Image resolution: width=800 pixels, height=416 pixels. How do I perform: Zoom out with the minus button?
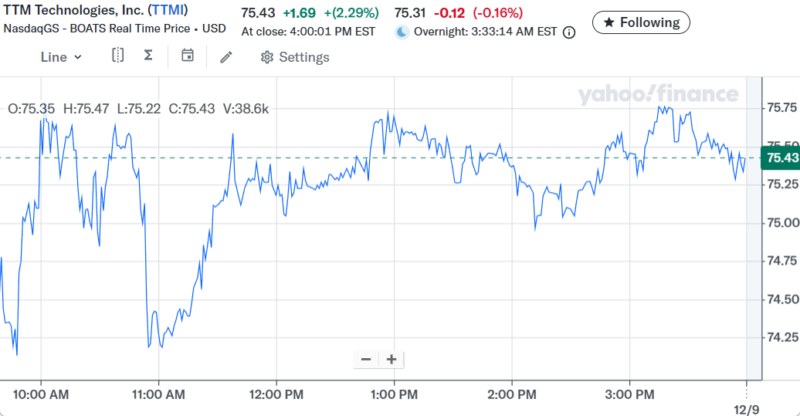pos(366,359)
